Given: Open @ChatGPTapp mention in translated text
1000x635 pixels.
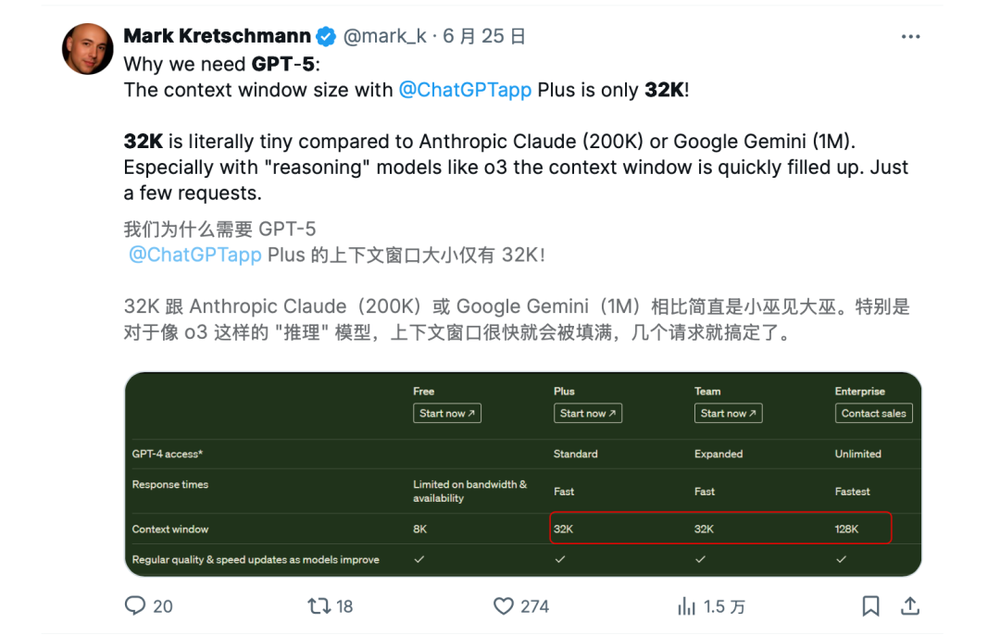Looking at the screenshot, I should (x=195, y=255).
